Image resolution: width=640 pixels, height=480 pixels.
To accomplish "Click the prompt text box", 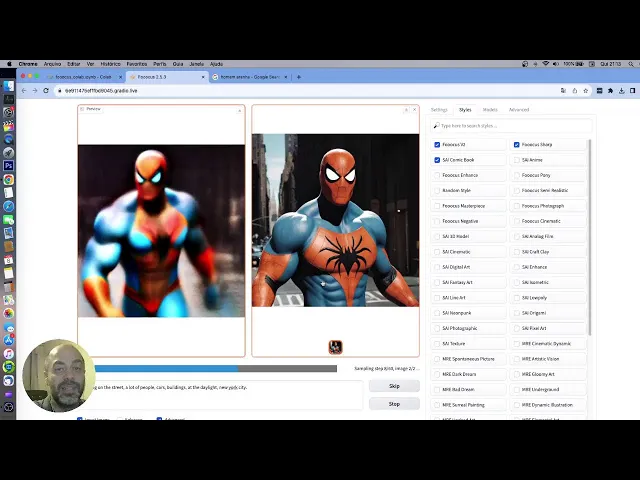I will coord(220,395).
